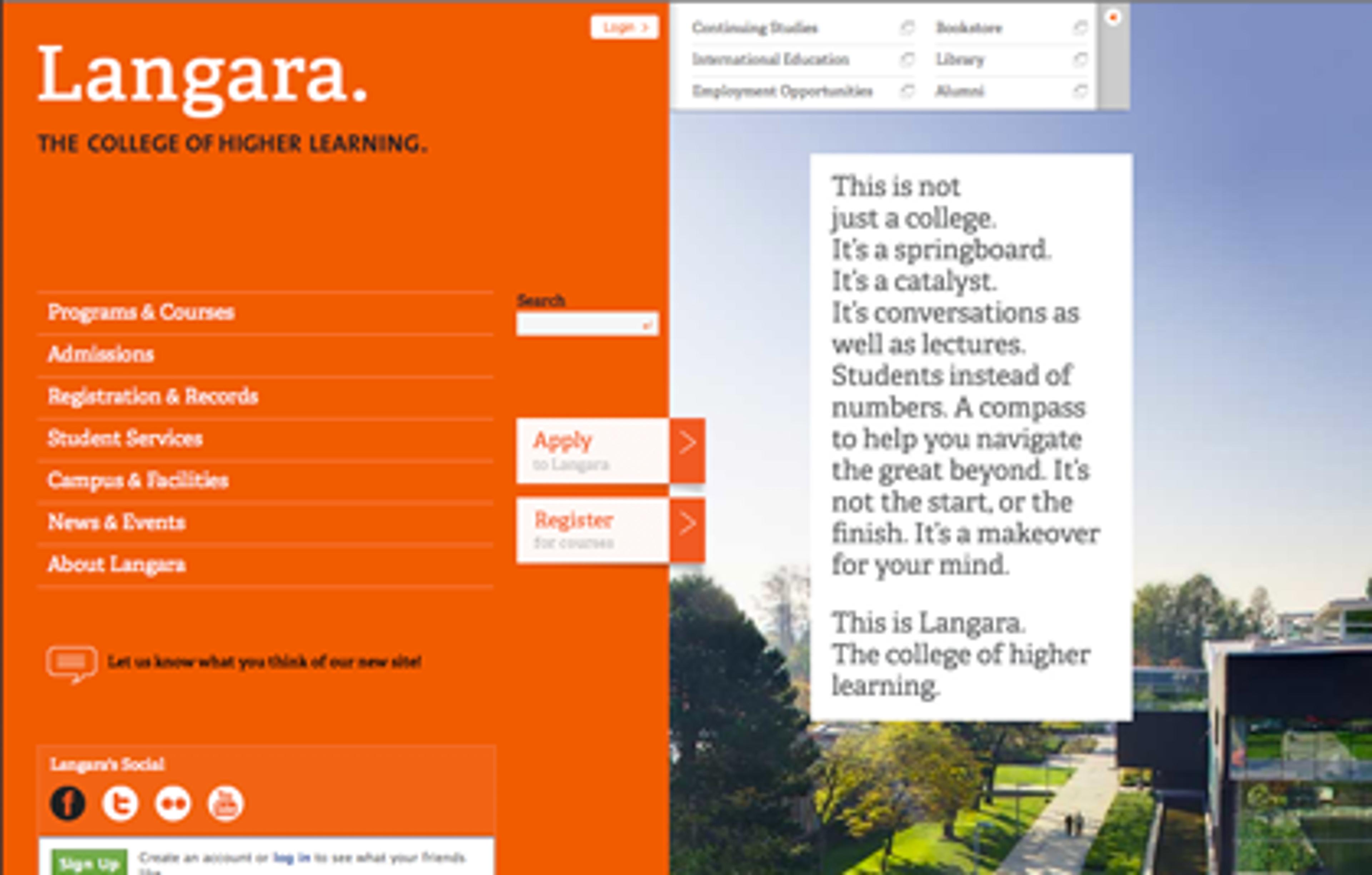Click external link icon beside Alumni

pyautogui.click(x=1080, y=91)
